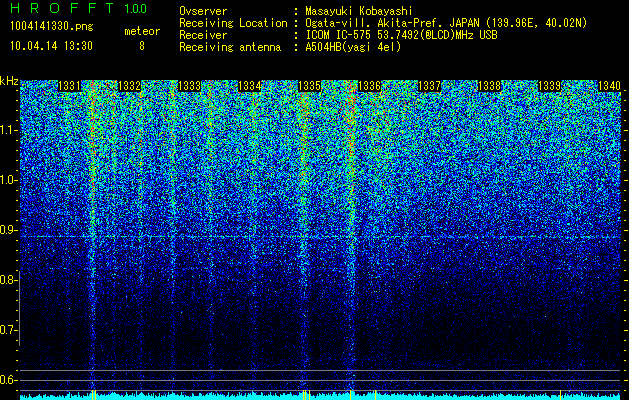Image resolution: width=629 pixels, height=400 pixels.
Task: Click the 1337 time marker
Action: pos(429,86)
